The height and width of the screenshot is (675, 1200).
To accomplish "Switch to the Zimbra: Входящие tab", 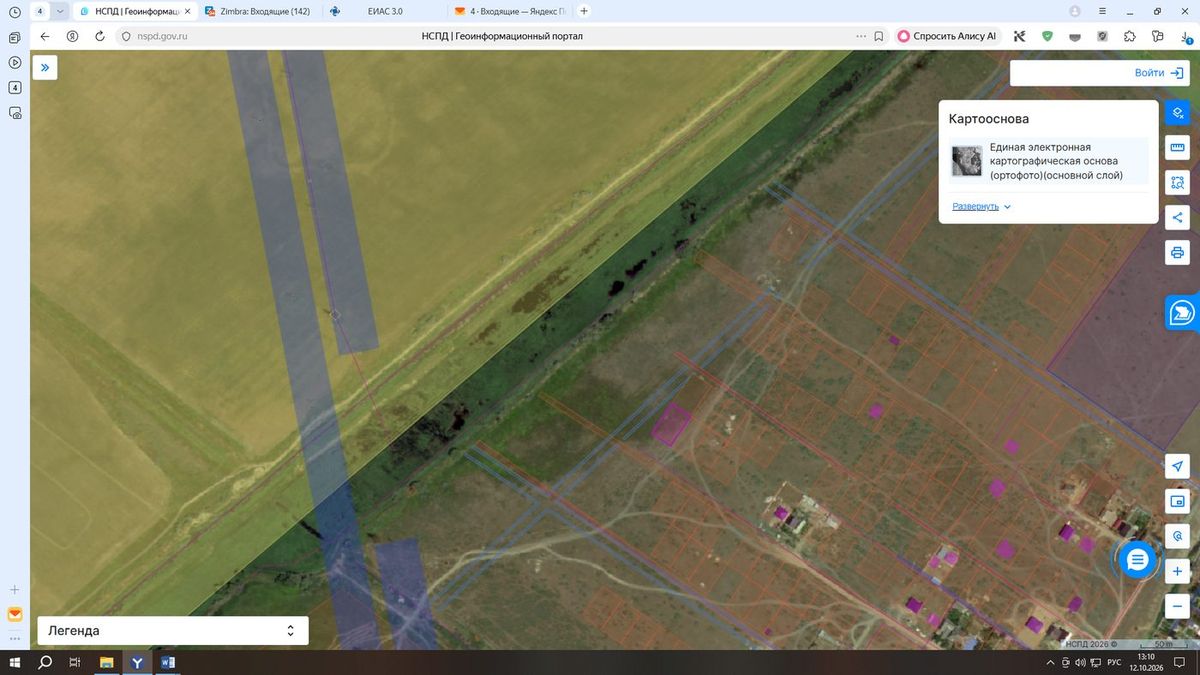I will coord(258,11).
